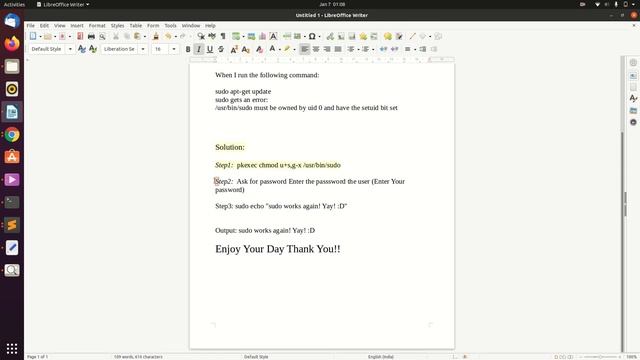Image resolution: width=640 pixels, height=360 pixels.
Task: Apply Subscript formatting icon
Action: click(245, 49)
